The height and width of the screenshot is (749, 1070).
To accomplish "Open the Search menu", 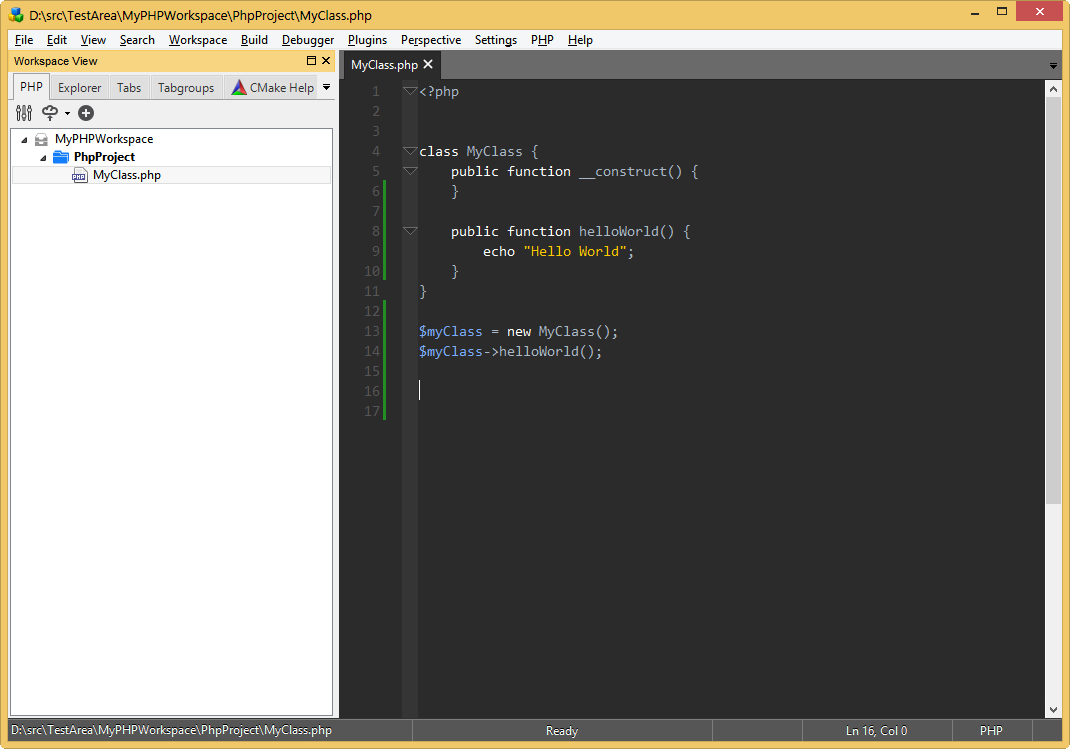I will 137,40.
